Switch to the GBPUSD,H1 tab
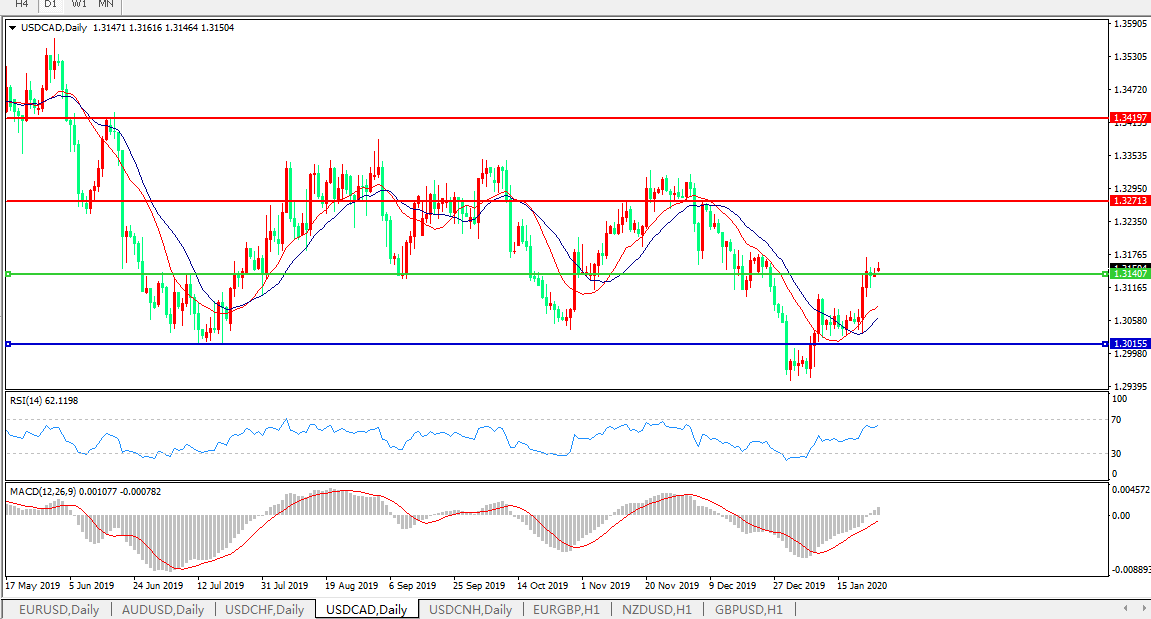The width and height of the screenshot is (1151, 619). click(x=748, y=609)
